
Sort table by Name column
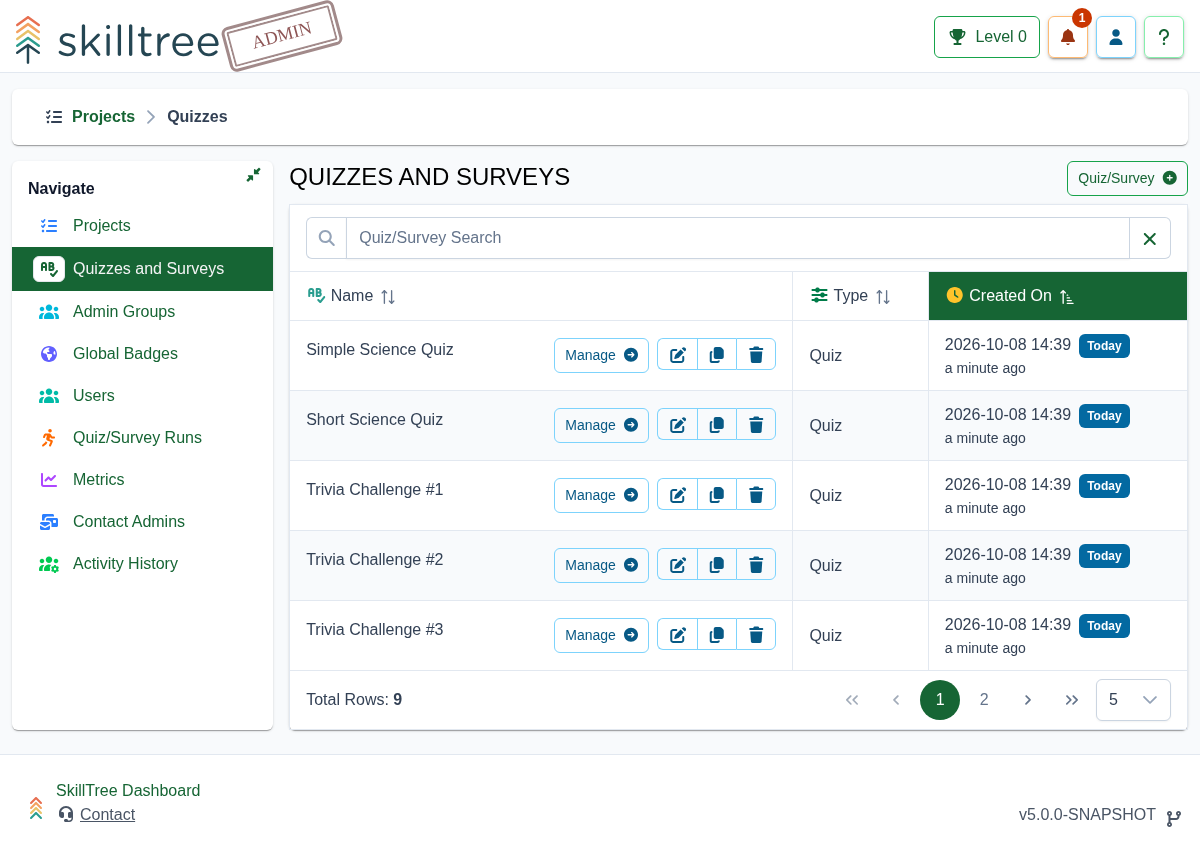541,296
